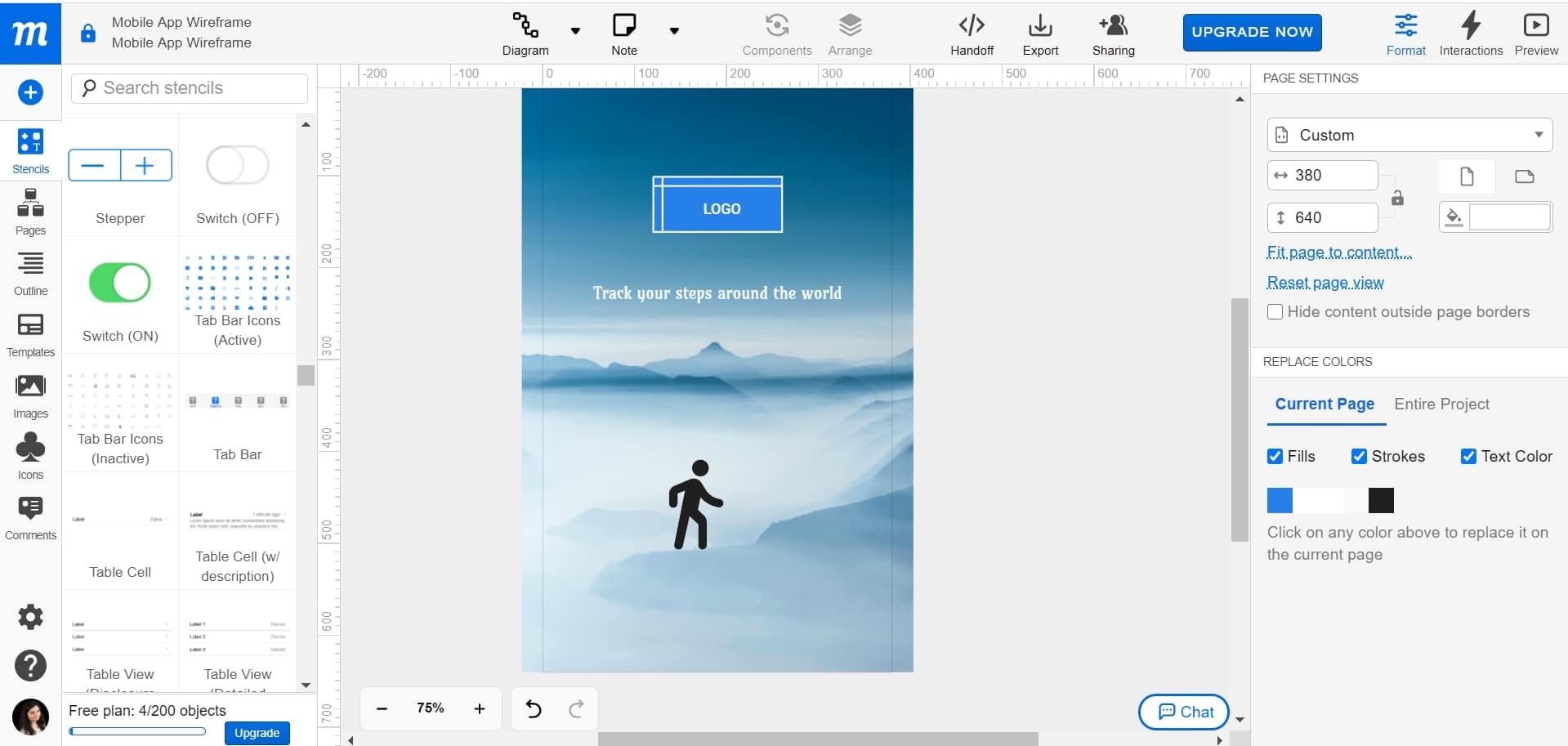Image resolution: width=1568 pixels, height=746 pixels.
Task: Expand the Note tool dropdown
Action: (674, 31)
